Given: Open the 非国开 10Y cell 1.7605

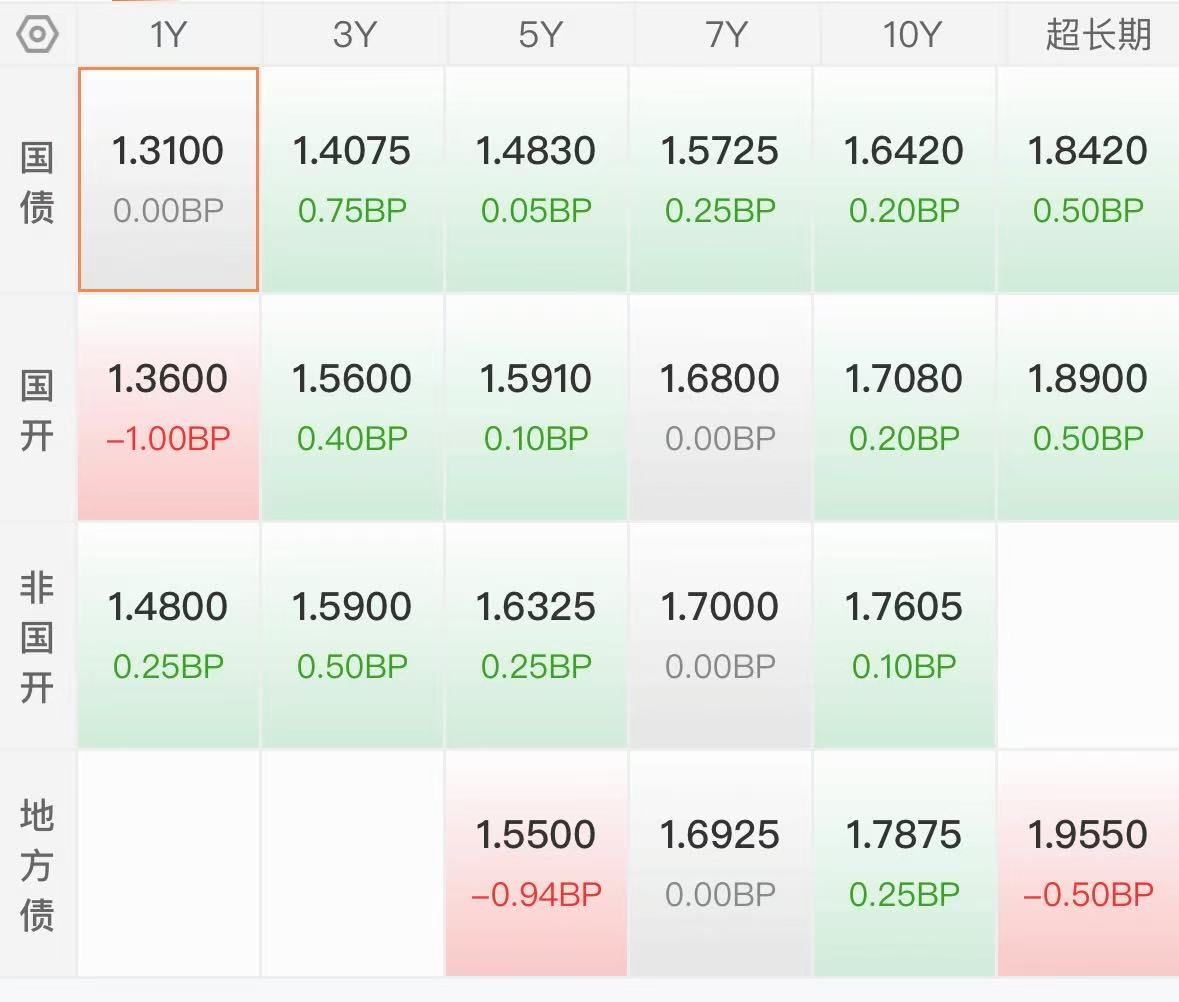Looking at the screenshot, I should tap(904, 636).
